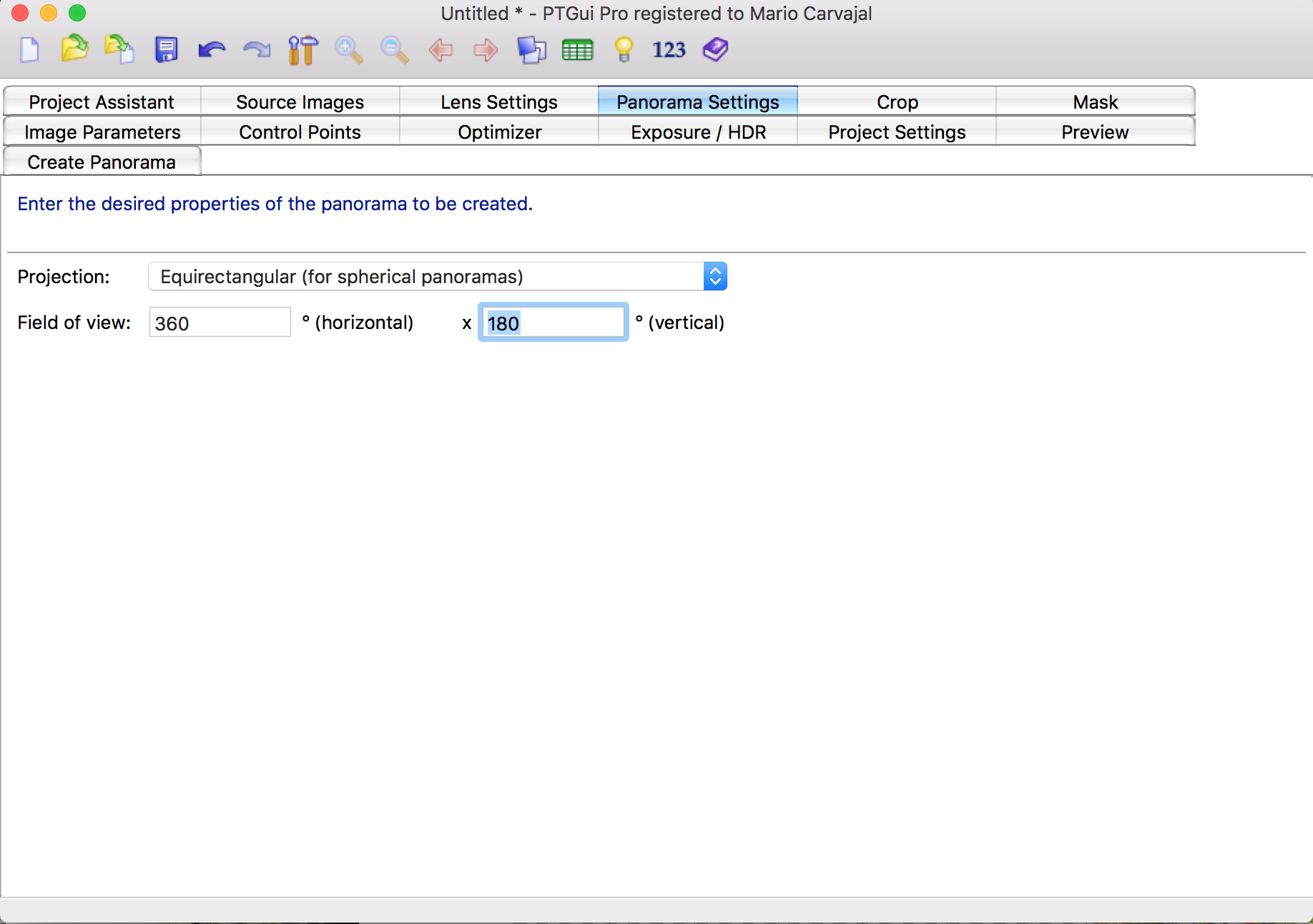The width and height of the screenshot is (1313, 924).
Task: Switch to the Mask tab
Action: click(x=1095, y=102)
